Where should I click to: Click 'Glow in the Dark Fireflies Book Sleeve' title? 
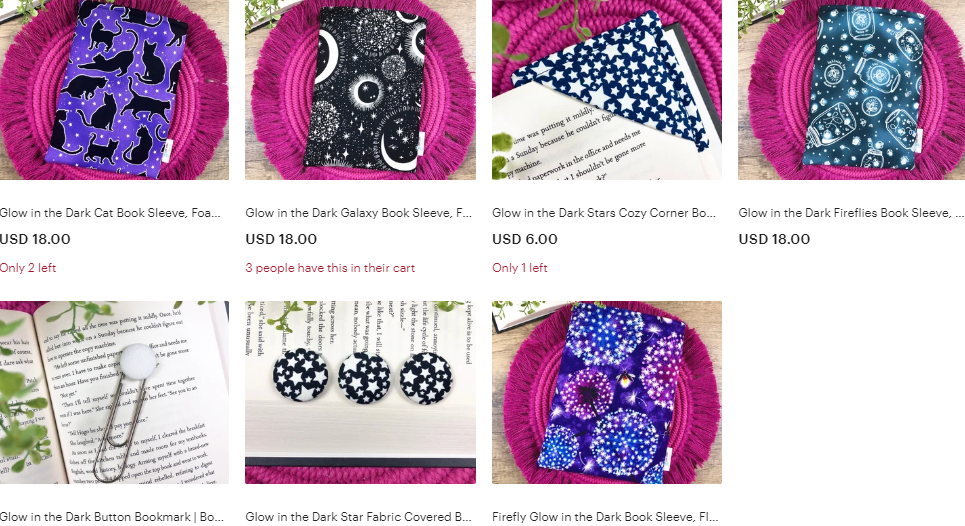[x=851, y=213]
